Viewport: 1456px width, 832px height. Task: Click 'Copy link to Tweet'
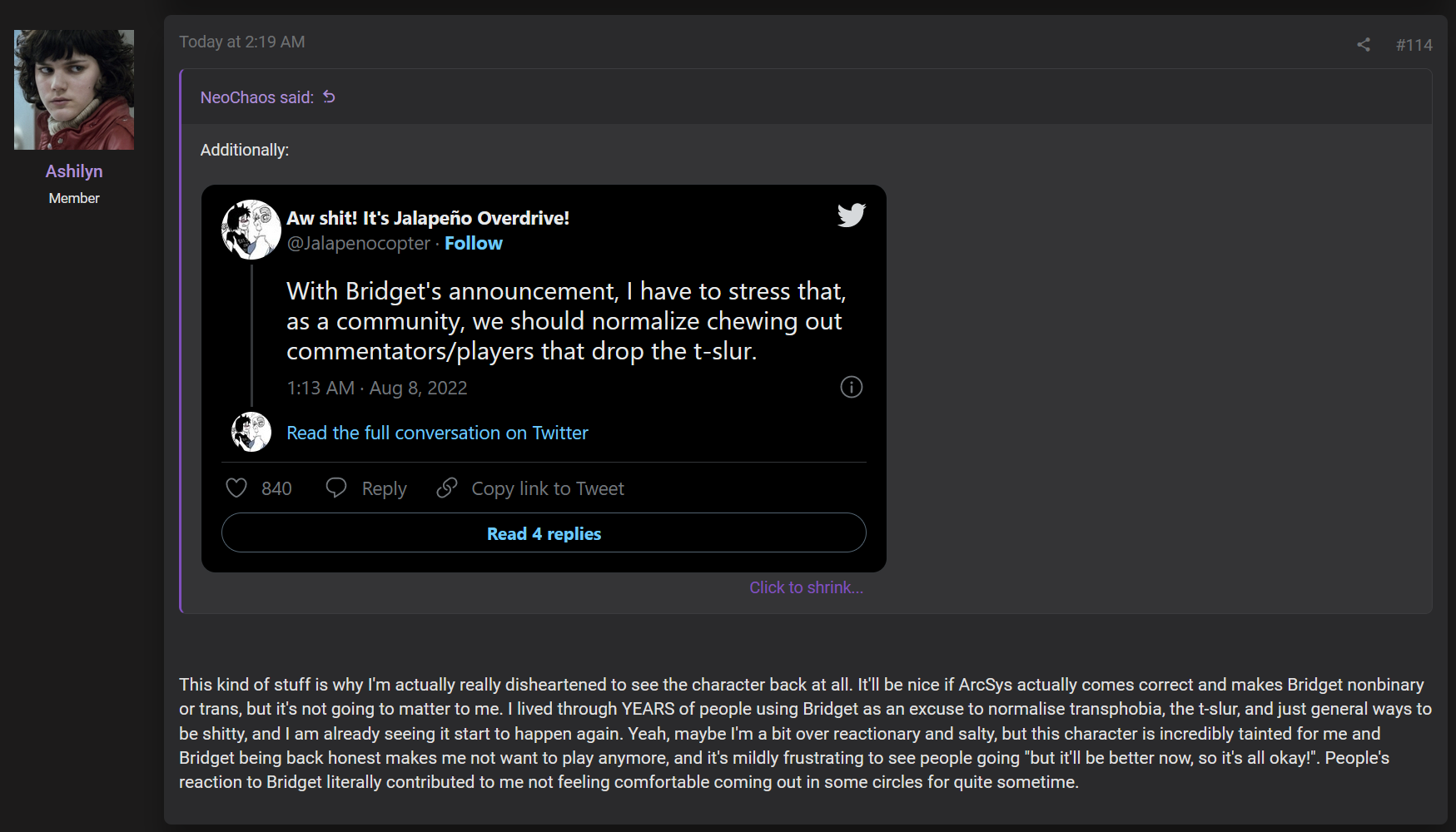click(548, 488)
